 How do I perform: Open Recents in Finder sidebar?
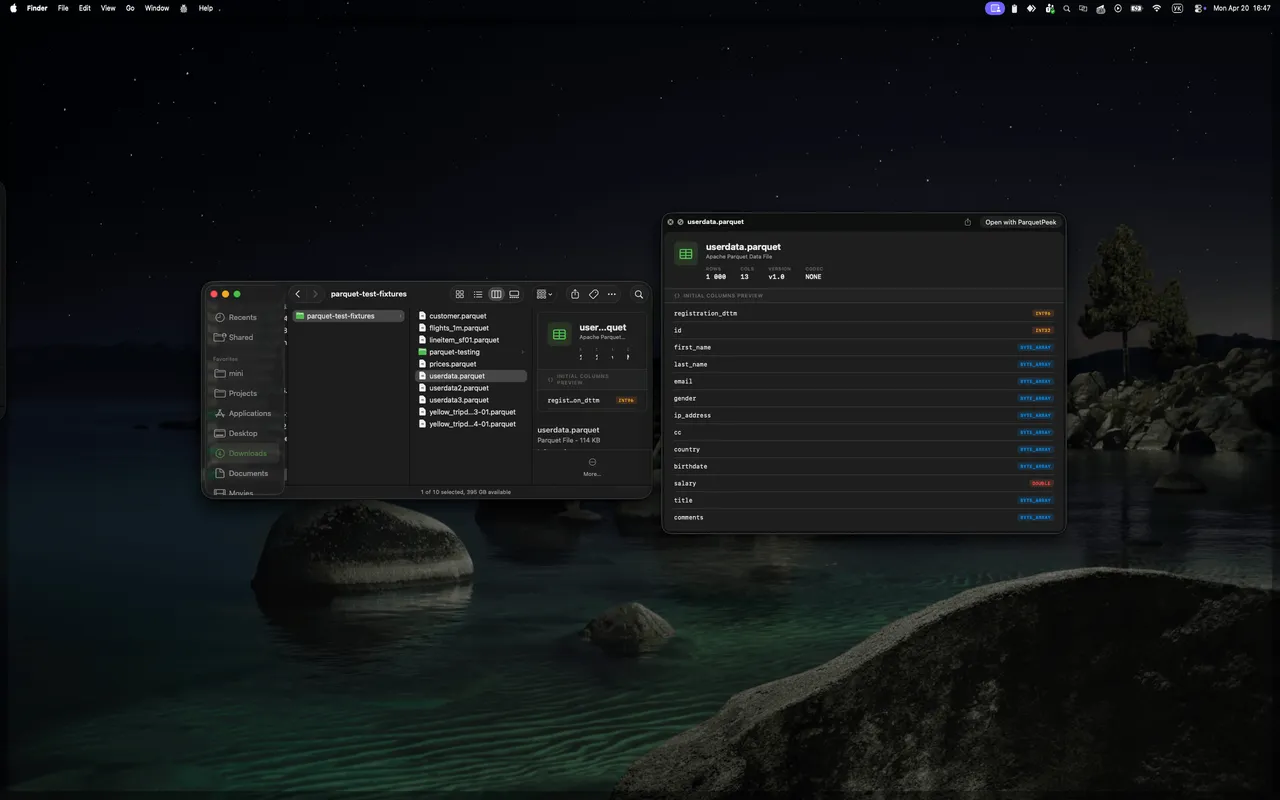click(x=242, y=317)
